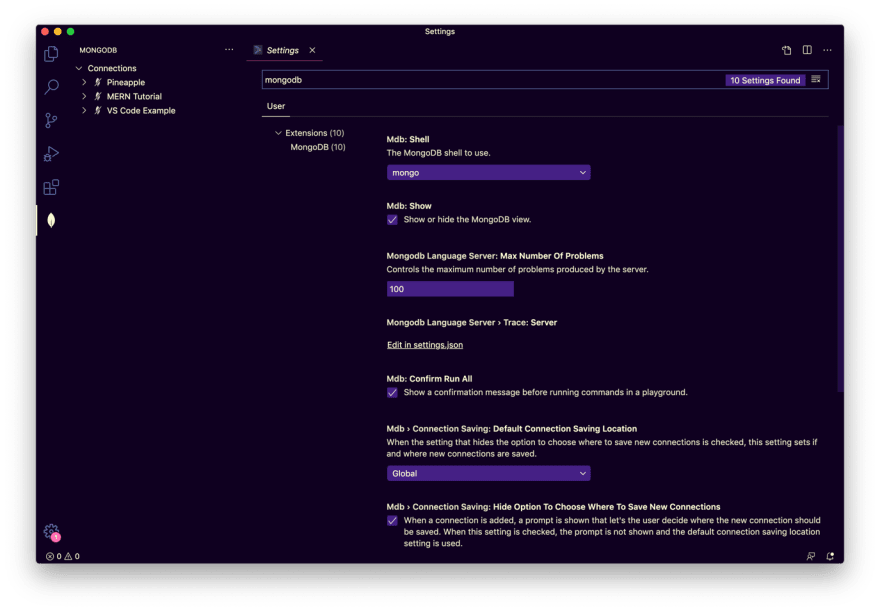This screenshot has width=880, height=611.
Task: Click the 10 Settings Found badge
Action: (x=765, y=80)
